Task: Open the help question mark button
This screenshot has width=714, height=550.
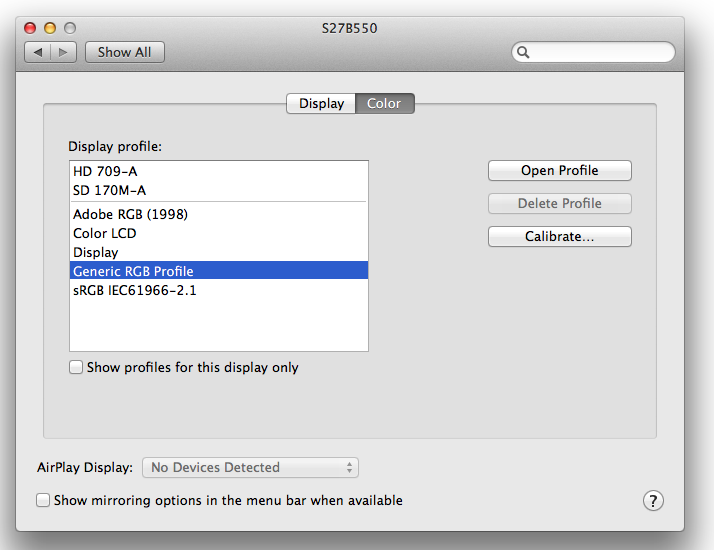Action: [x=652, y=501]
